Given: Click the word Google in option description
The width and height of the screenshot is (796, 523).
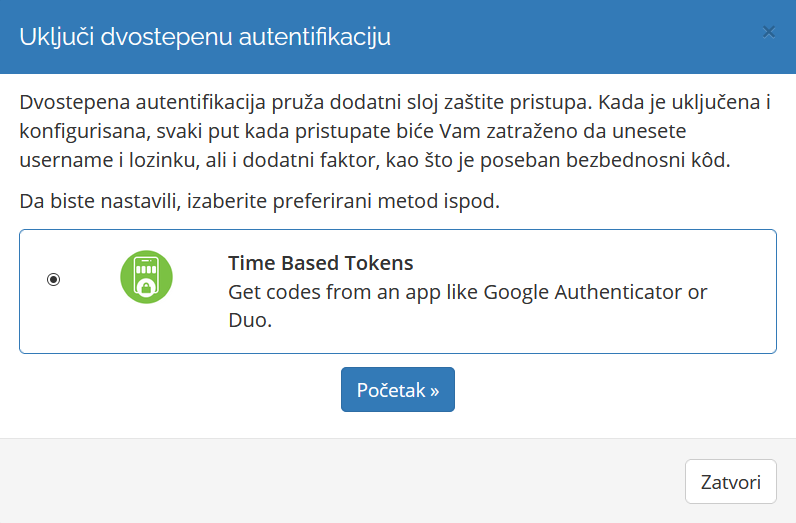Looking at the screenshot, I should click(515, 292).
